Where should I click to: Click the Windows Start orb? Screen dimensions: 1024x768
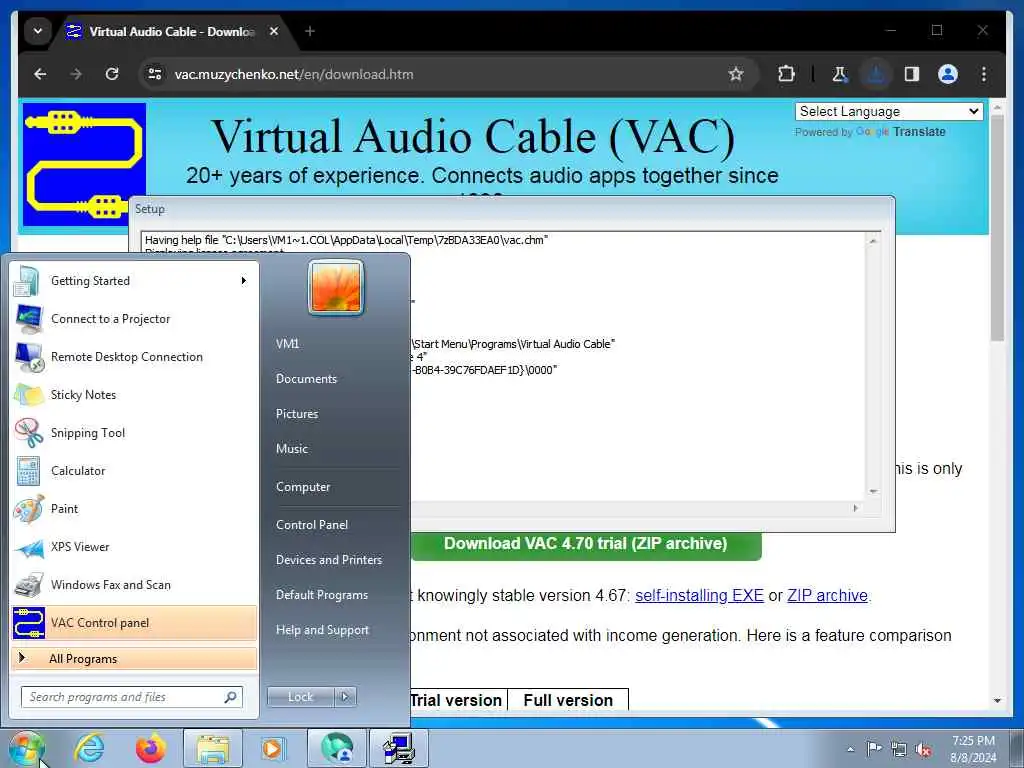26,748
